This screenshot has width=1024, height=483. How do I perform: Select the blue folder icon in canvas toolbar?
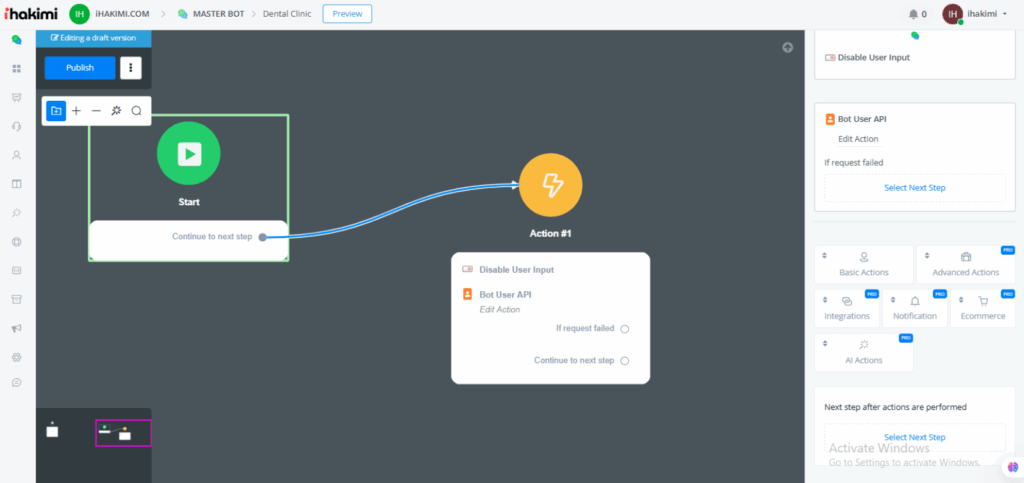[56, 111]
